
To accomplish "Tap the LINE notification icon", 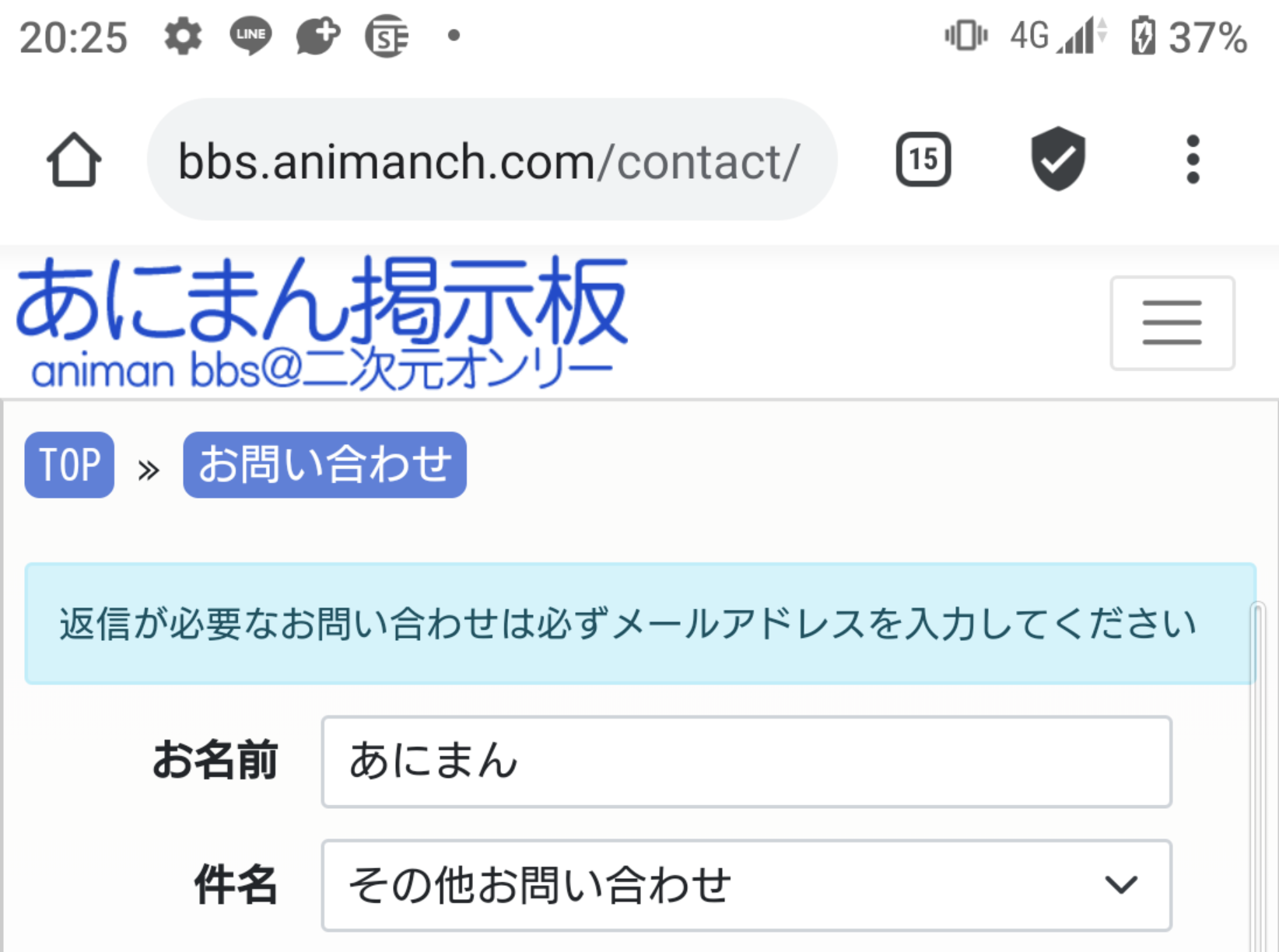I will (251, 36).
